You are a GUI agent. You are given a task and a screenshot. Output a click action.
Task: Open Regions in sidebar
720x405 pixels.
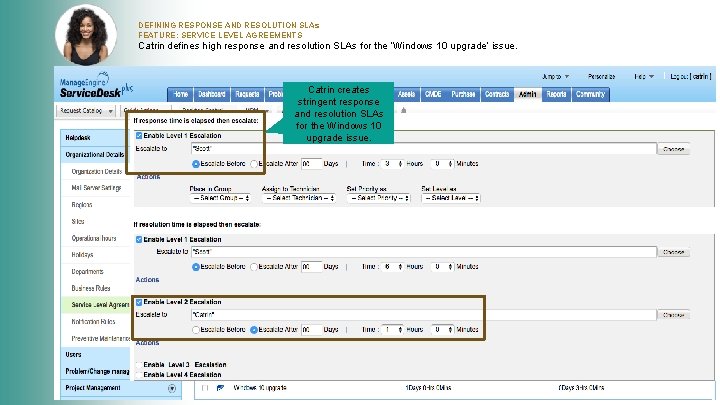[x=82, y=205]
